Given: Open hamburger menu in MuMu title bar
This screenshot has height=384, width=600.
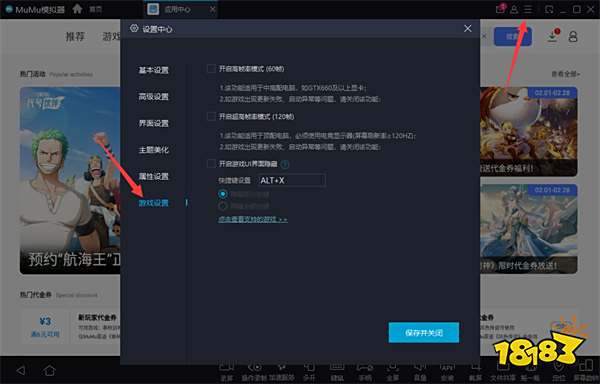Looking at the screenshot, I should [x=528, y=9].
